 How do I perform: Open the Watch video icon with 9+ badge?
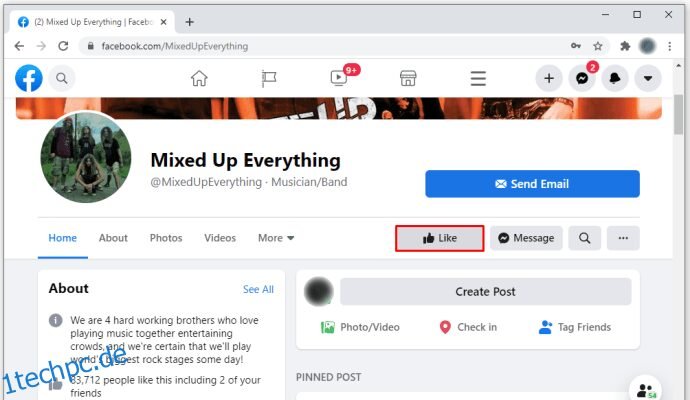pyautogui.click(x=339, y=78)
